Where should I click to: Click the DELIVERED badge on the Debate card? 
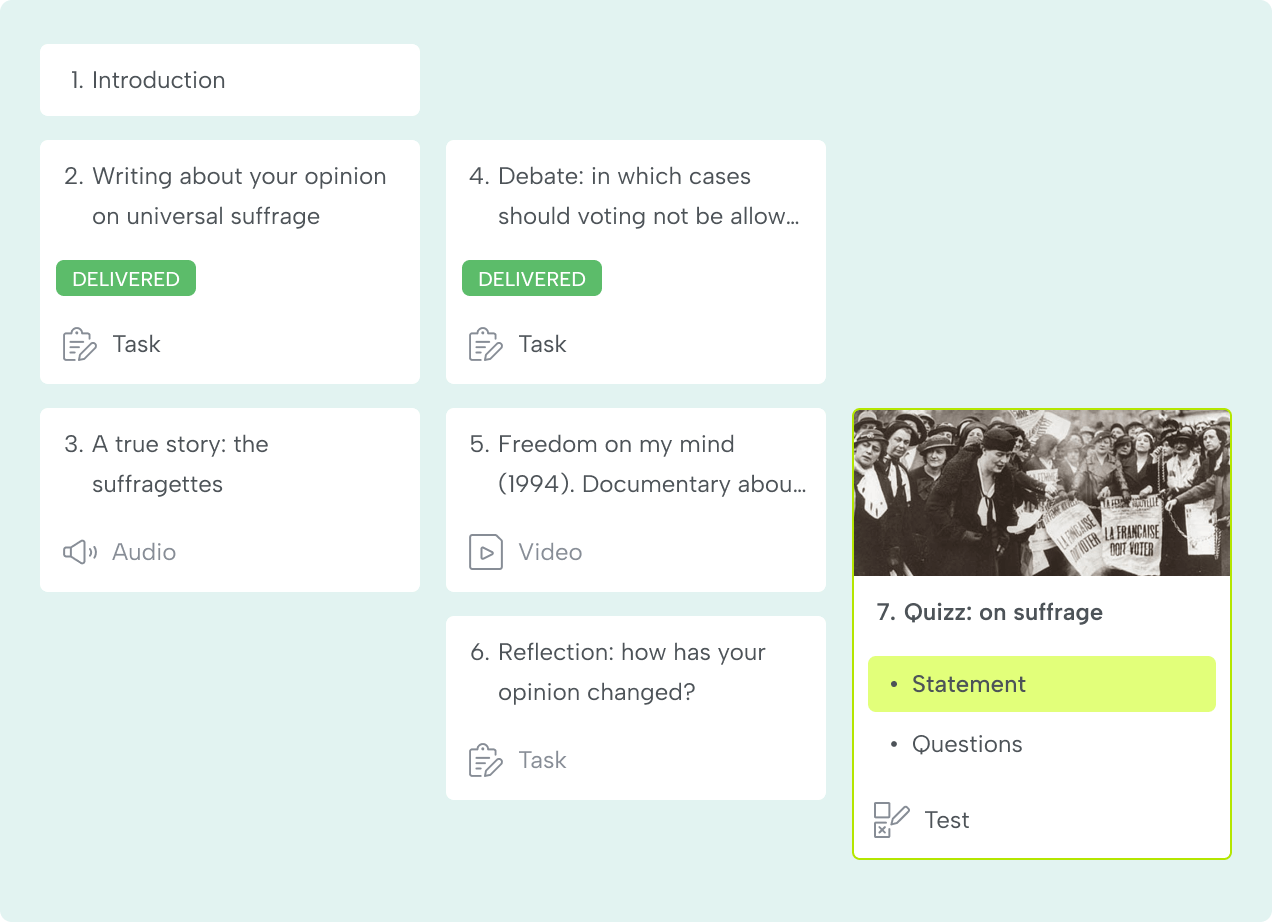pyautogui.click(x=532, y=278)
